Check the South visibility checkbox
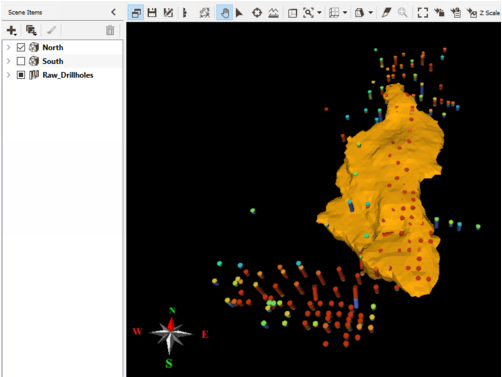 pos(21,61)
